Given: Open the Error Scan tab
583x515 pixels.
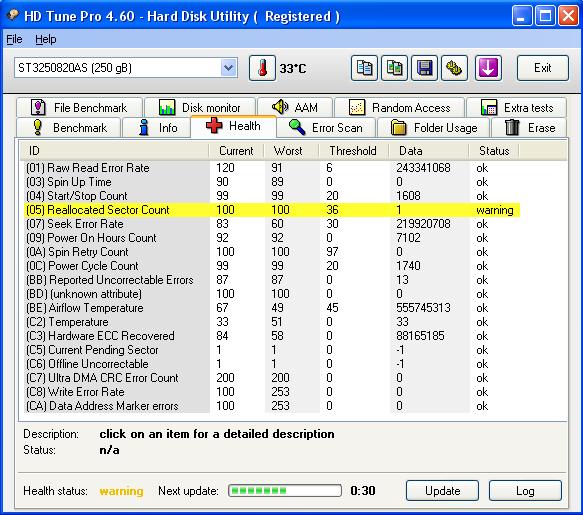Looking at the screenshot, I should [326, 128].
